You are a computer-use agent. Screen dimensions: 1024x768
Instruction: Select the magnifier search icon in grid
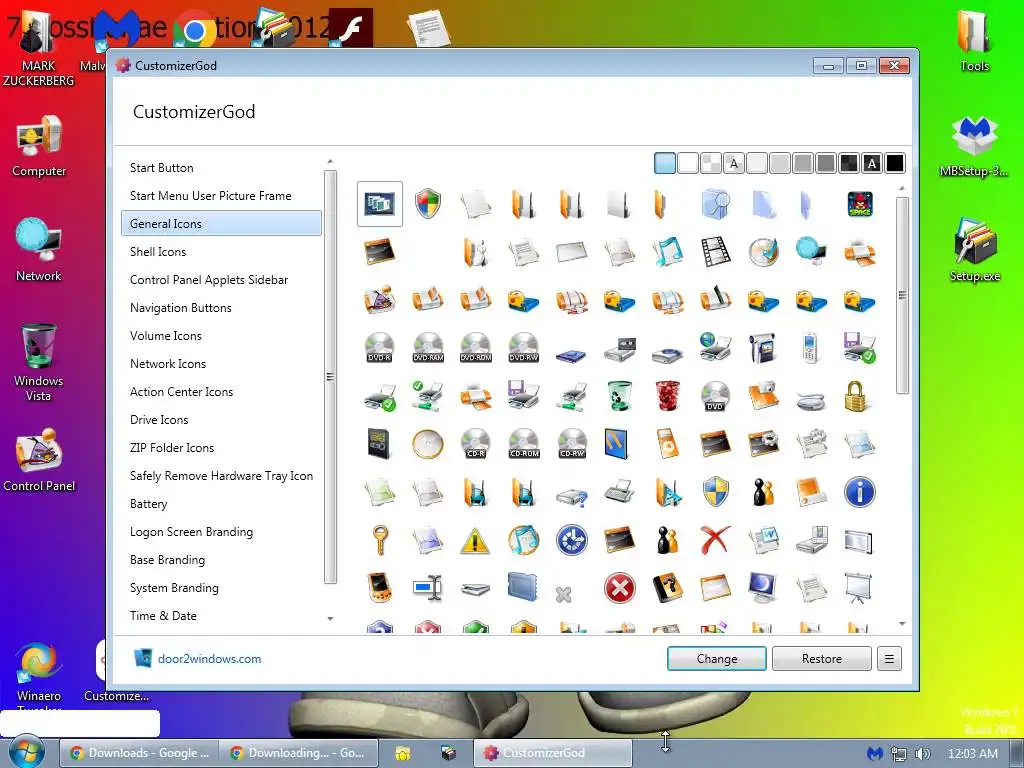[715, 204]
